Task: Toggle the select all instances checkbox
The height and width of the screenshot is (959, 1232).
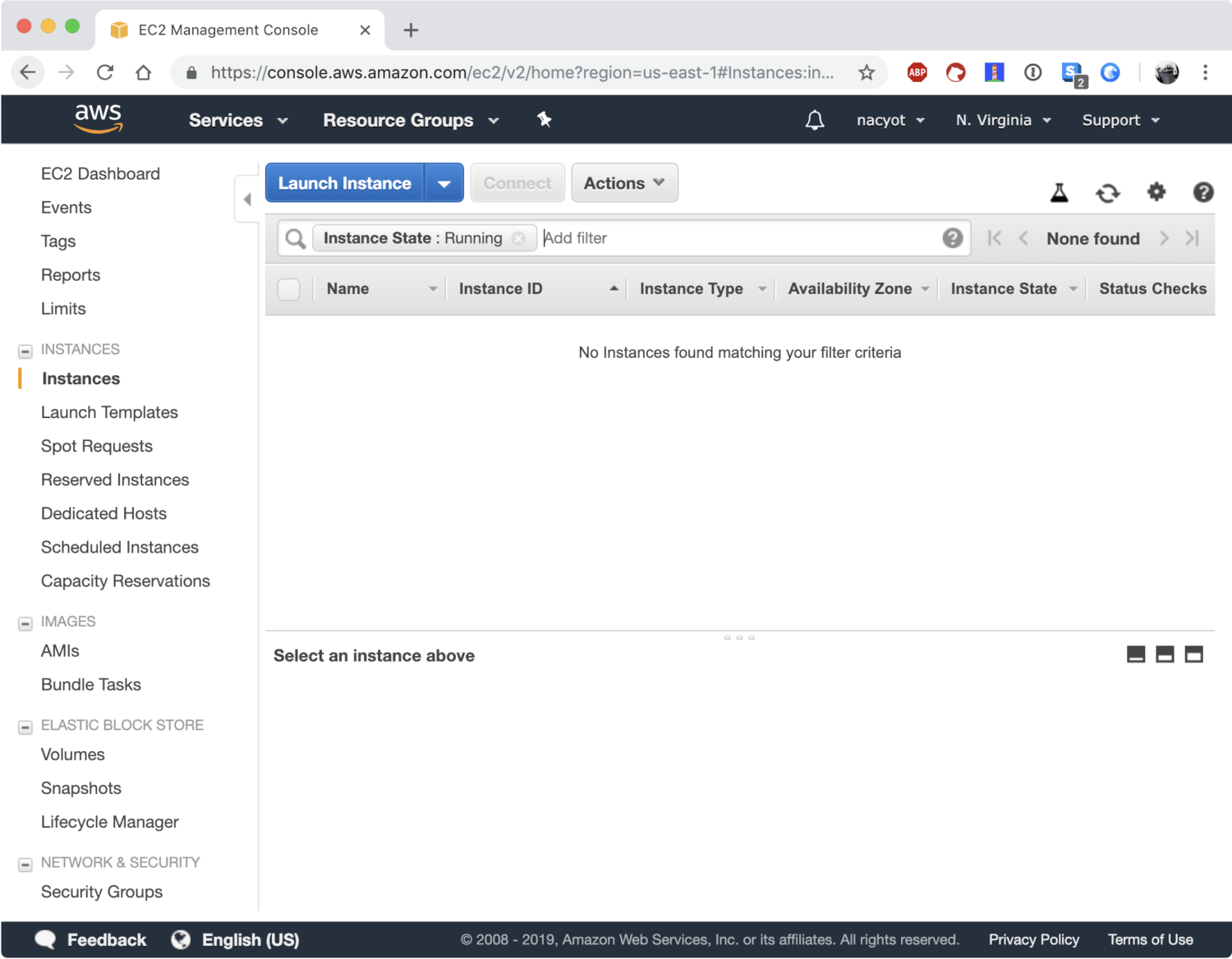Action: (289, 289)
